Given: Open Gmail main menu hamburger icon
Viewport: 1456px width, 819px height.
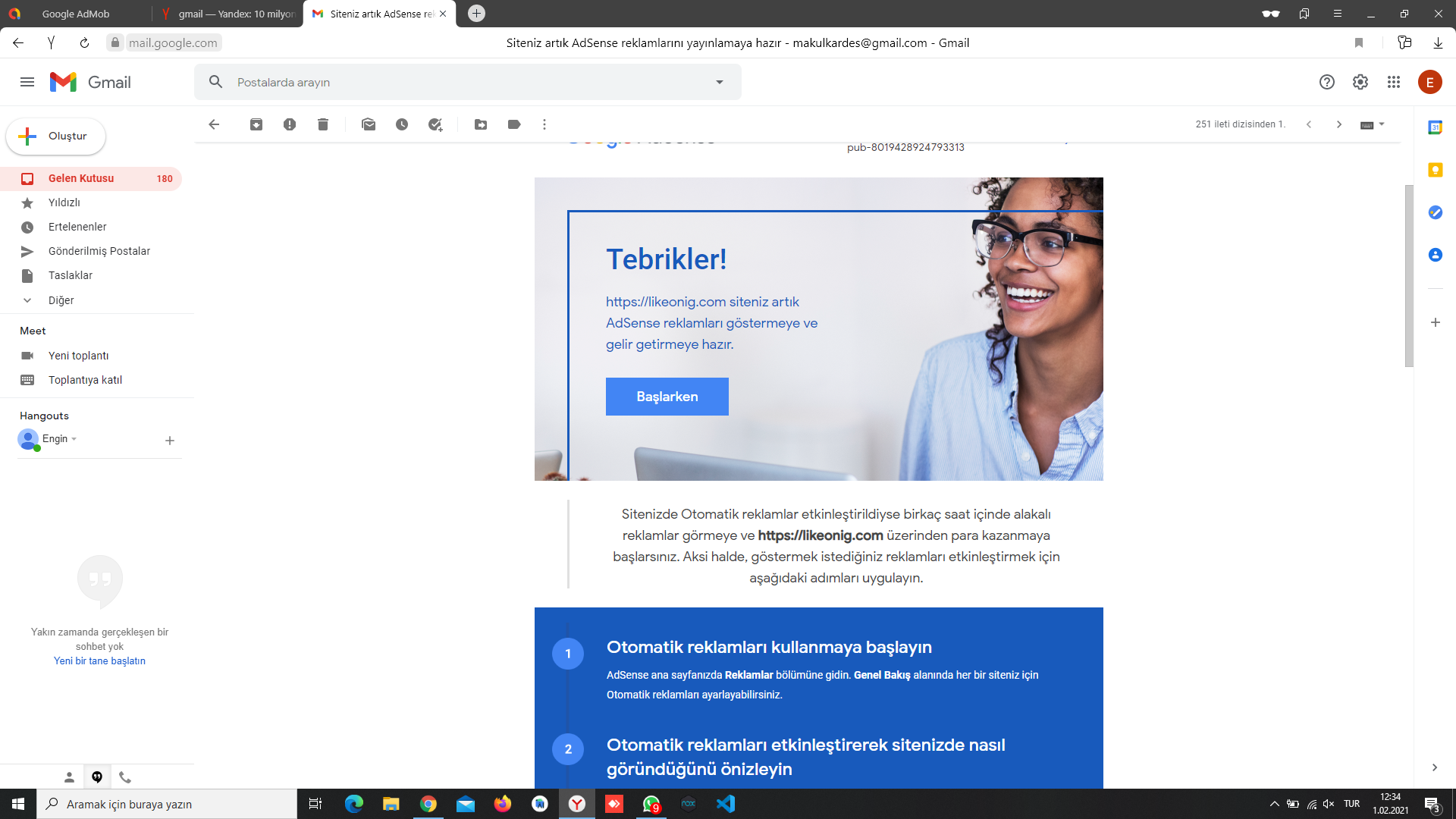Looking at the screenshot, I should 27,82.
